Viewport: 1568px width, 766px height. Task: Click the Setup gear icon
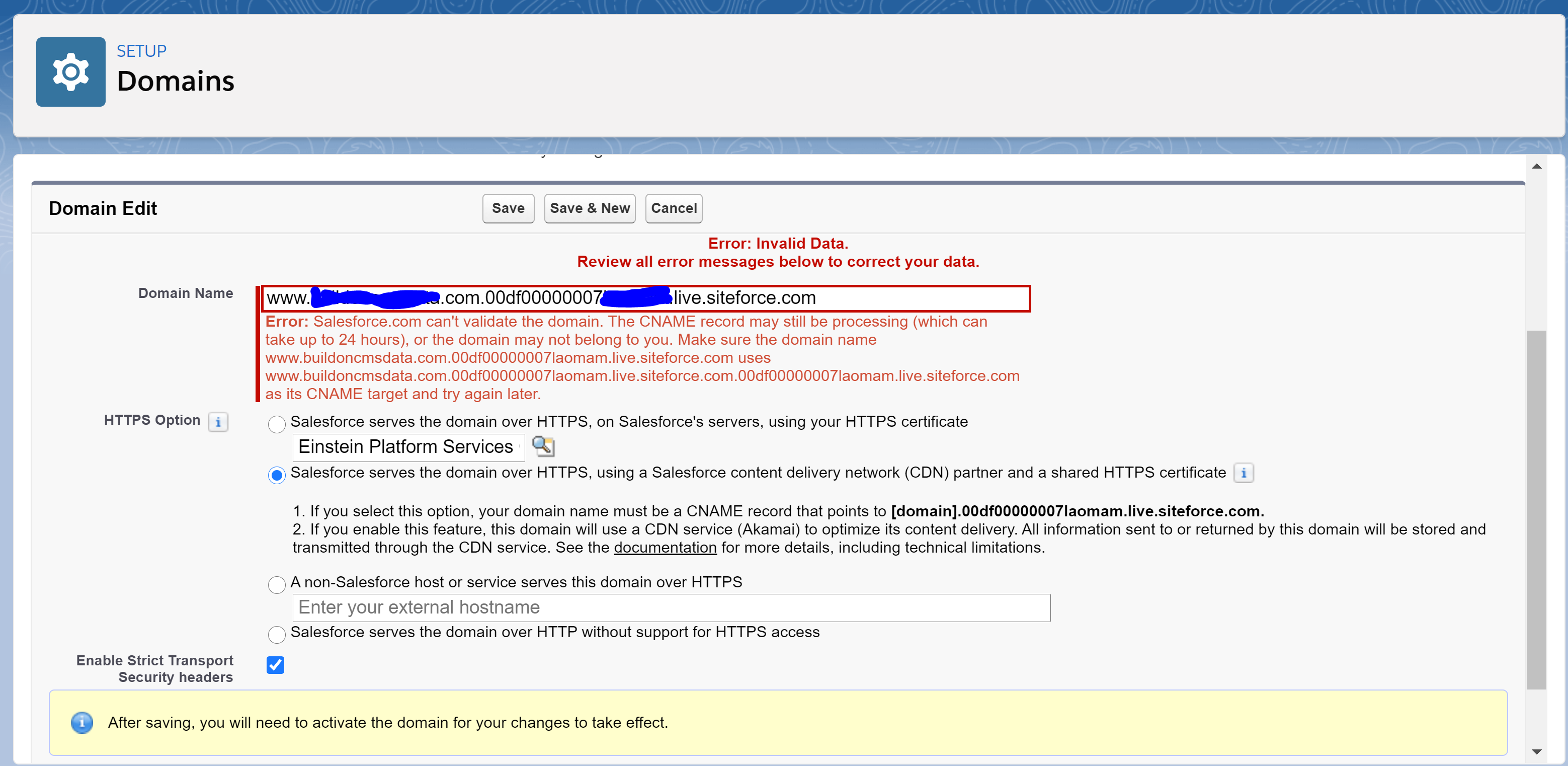[70, 72]
